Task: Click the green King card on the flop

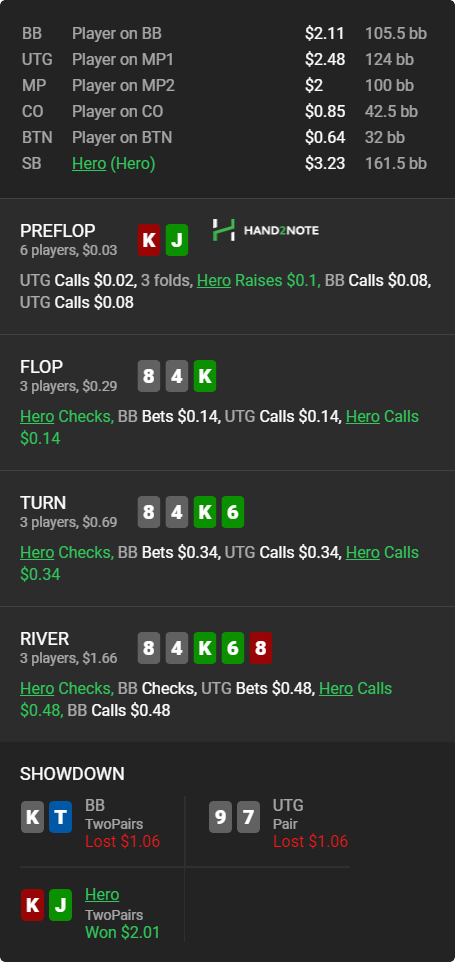Action: click(x=205, y=376)
